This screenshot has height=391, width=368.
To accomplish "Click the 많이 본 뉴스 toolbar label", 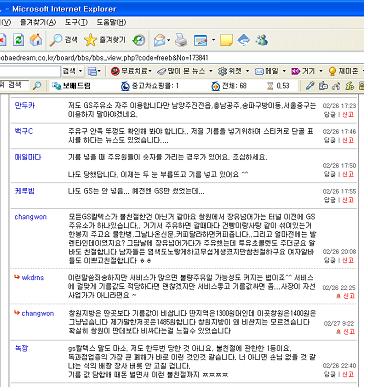I will click(x=186, y=71).
